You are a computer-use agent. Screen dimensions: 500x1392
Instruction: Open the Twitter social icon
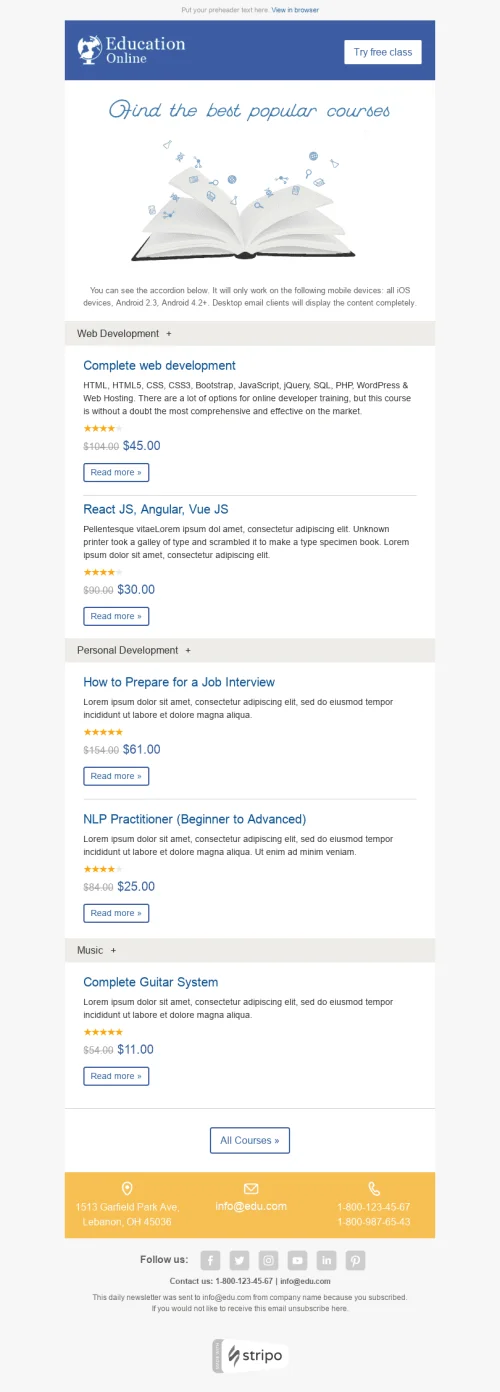tap(239, 1260)
